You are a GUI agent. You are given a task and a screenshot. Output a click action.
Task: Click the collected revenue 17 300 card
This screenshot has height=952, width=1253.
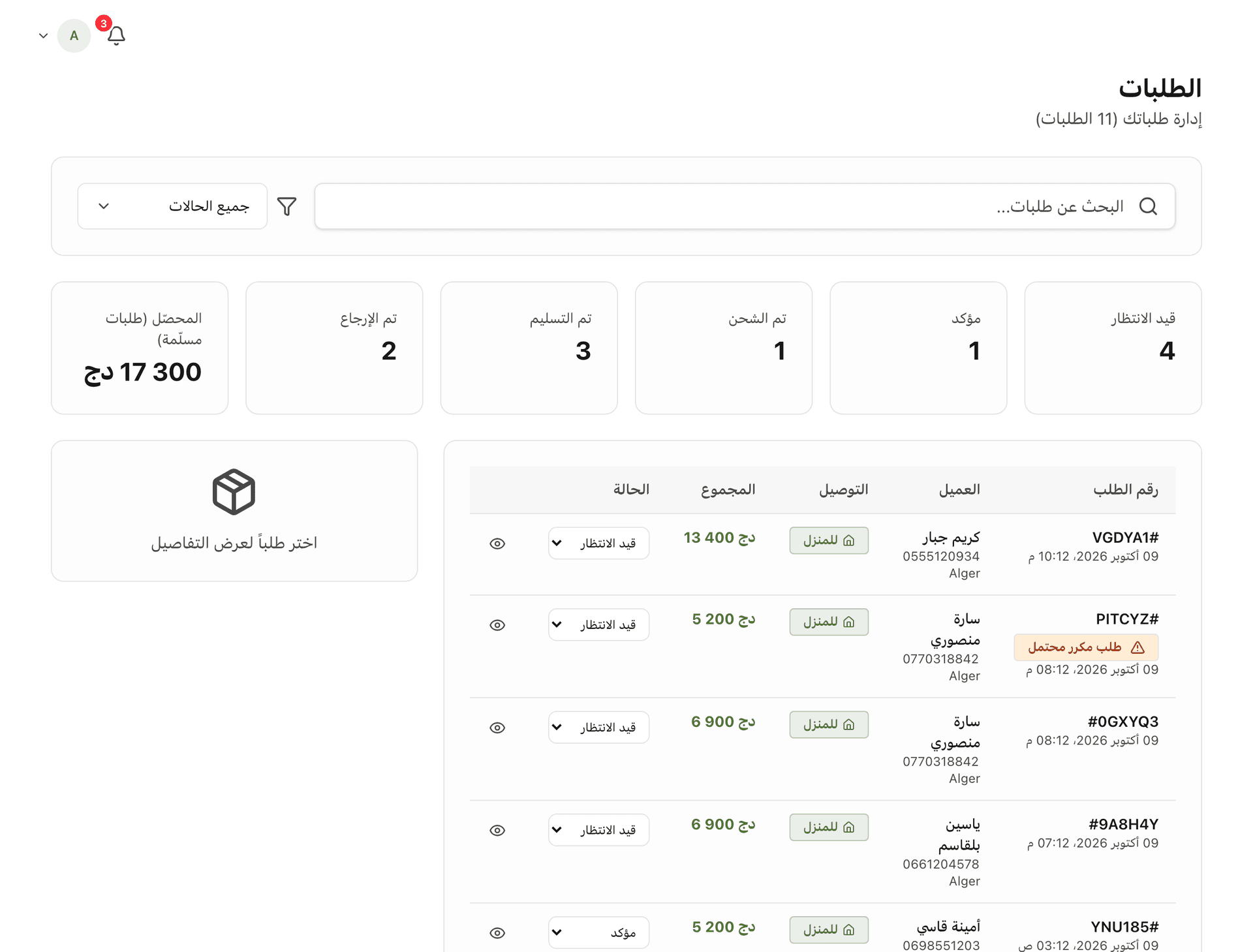click(140, 348)
